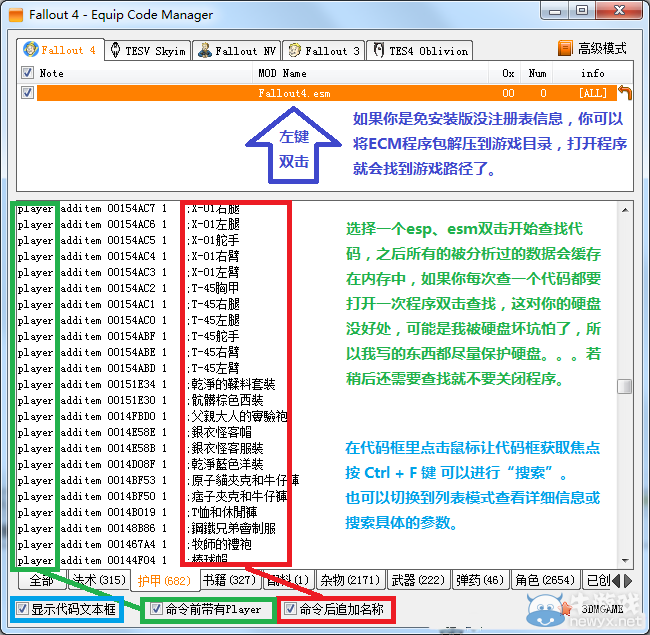Open the 法术 (315) category tab
The height and width of the screenshot is (635, 650).
(x=99, y=580)
